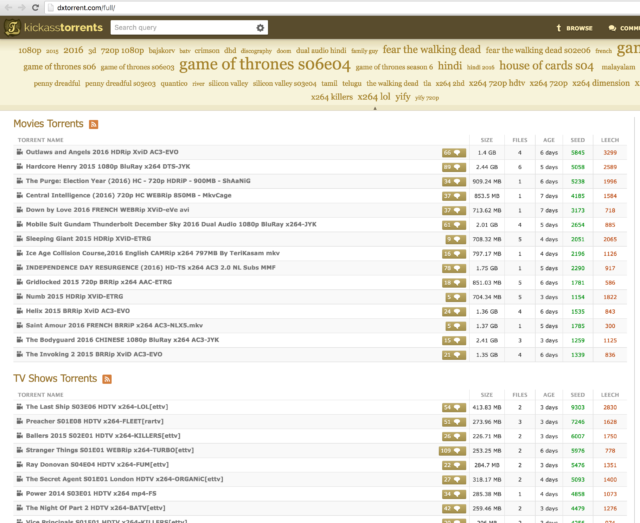
Task: Open Movies Torrents RSS feed icon
Action: coord(93,124)
